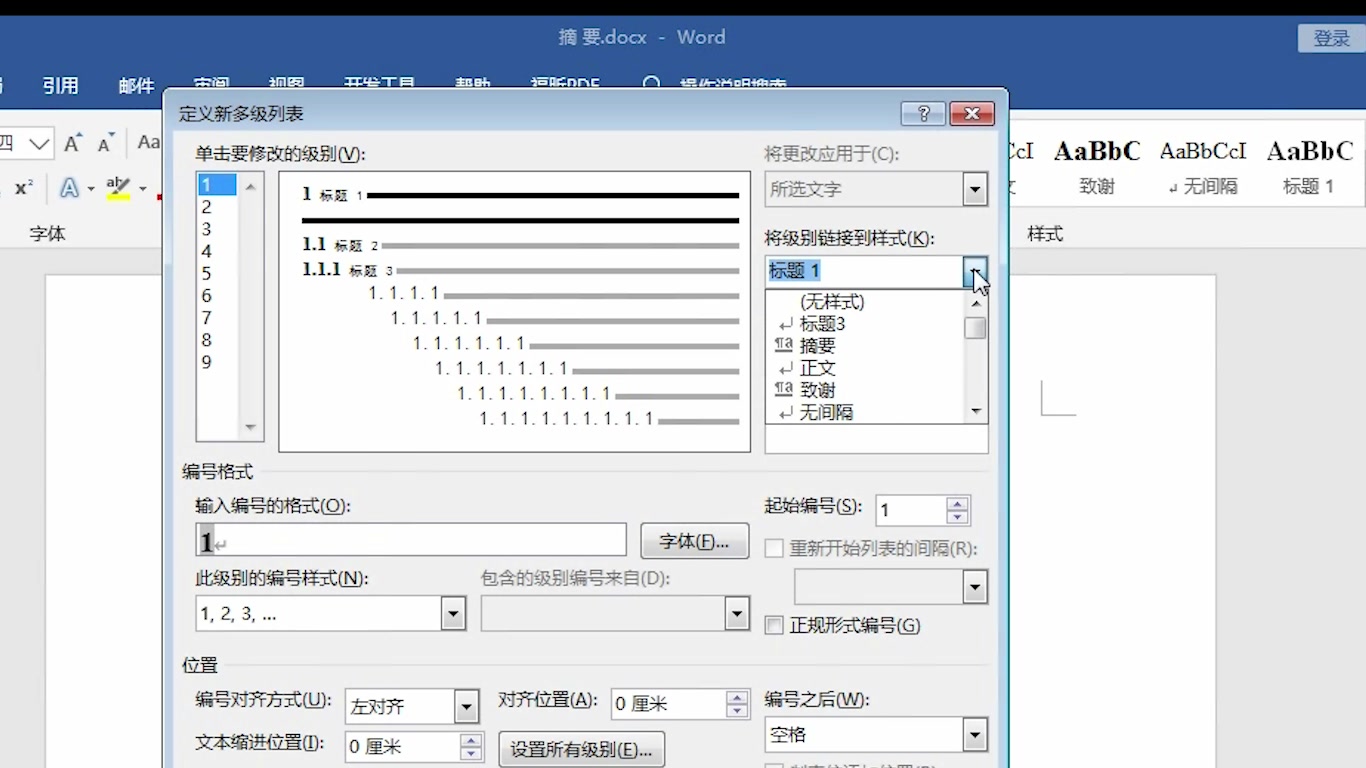Click the number format input field

click(x=411, y=540)
